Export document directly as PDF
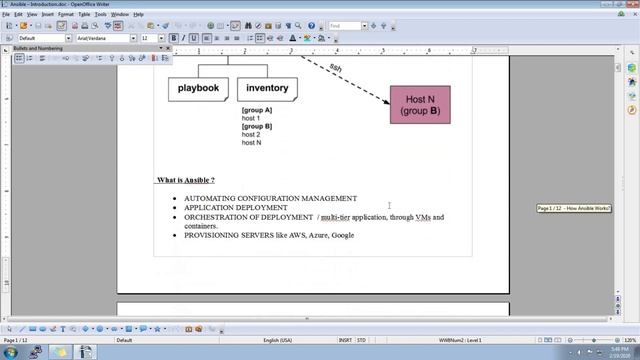This screenshot has width=640, height=360. tap(75, 26)
